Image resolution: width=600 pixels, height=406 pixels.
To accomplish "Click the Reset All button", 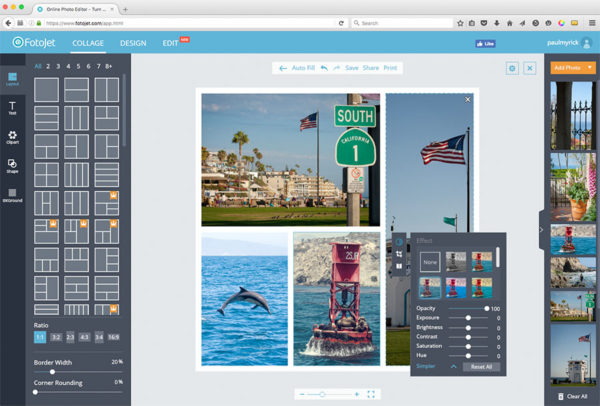I will pyautogui.click(x=481, y=367).
